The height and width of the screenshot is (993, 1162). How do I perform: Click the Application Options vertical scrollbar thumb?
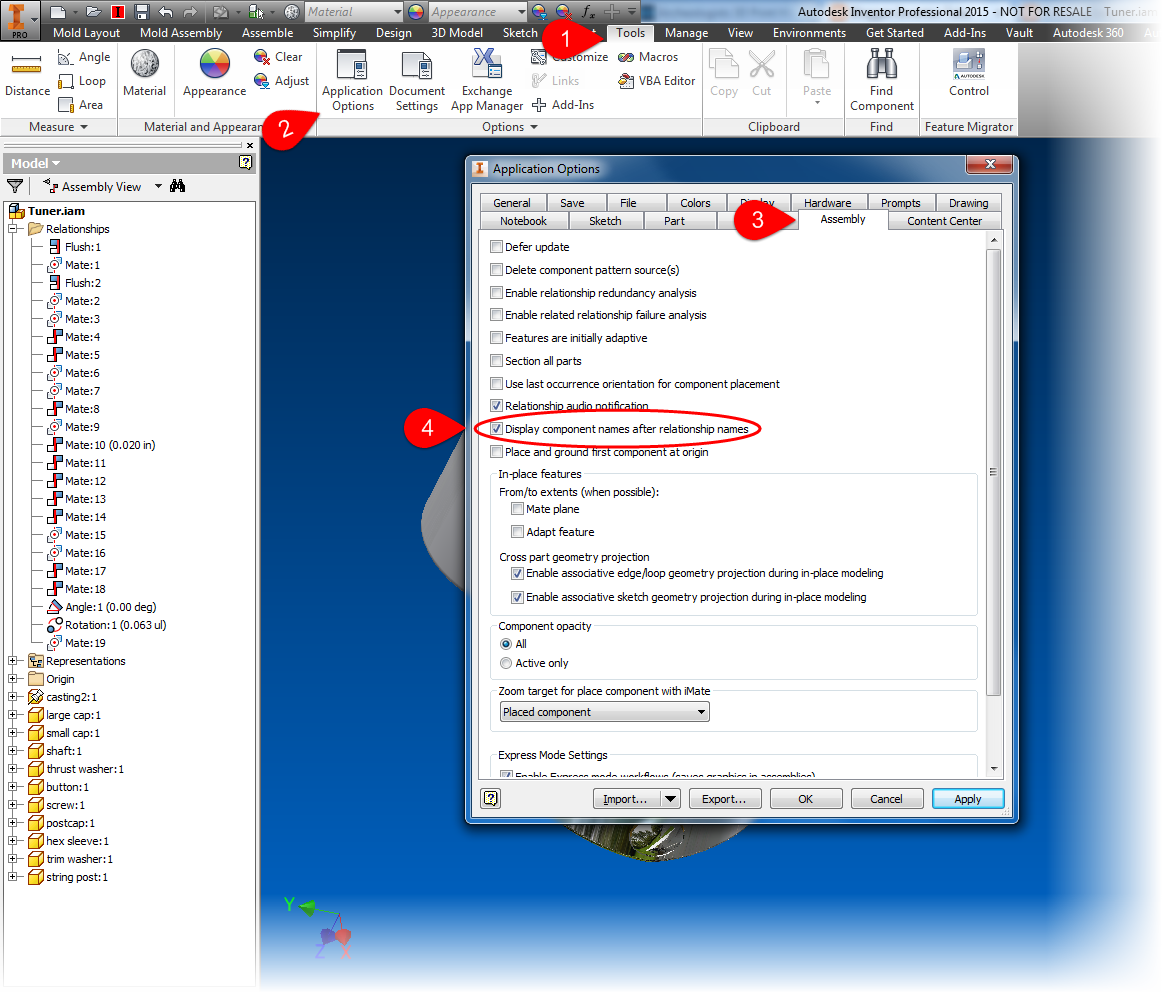point(994,472)
